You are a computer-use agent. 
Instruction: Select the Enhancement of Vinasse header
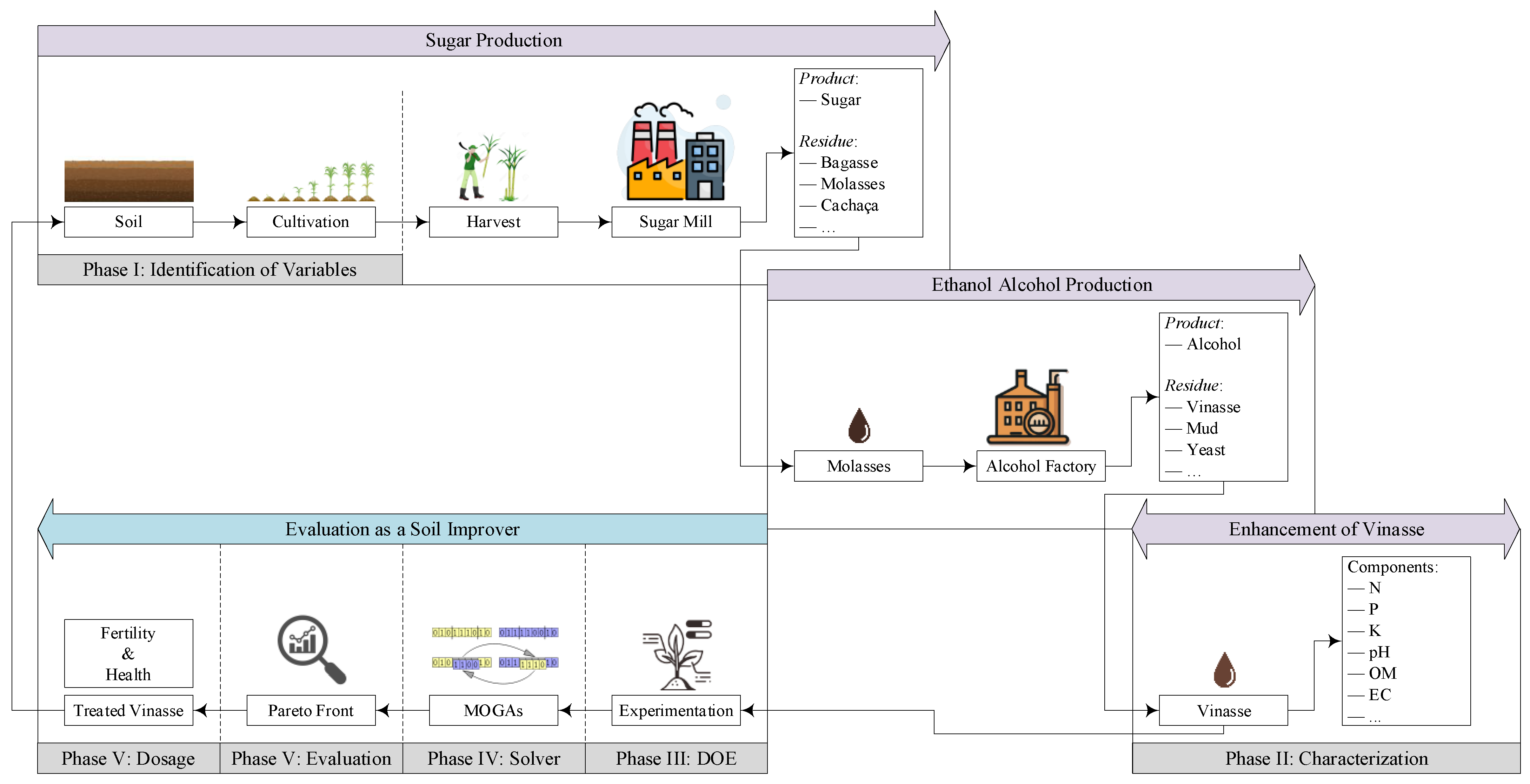[1326, 529]
